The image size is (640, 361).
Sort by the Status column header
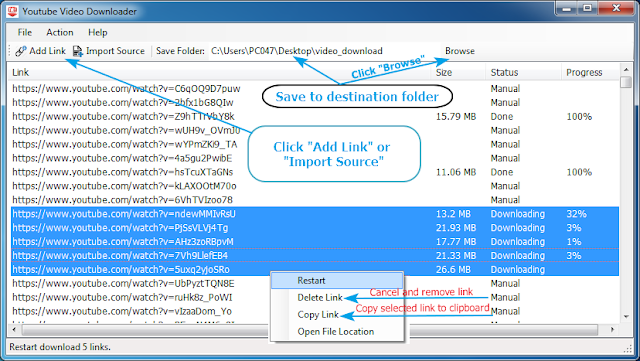pos(504,72)
